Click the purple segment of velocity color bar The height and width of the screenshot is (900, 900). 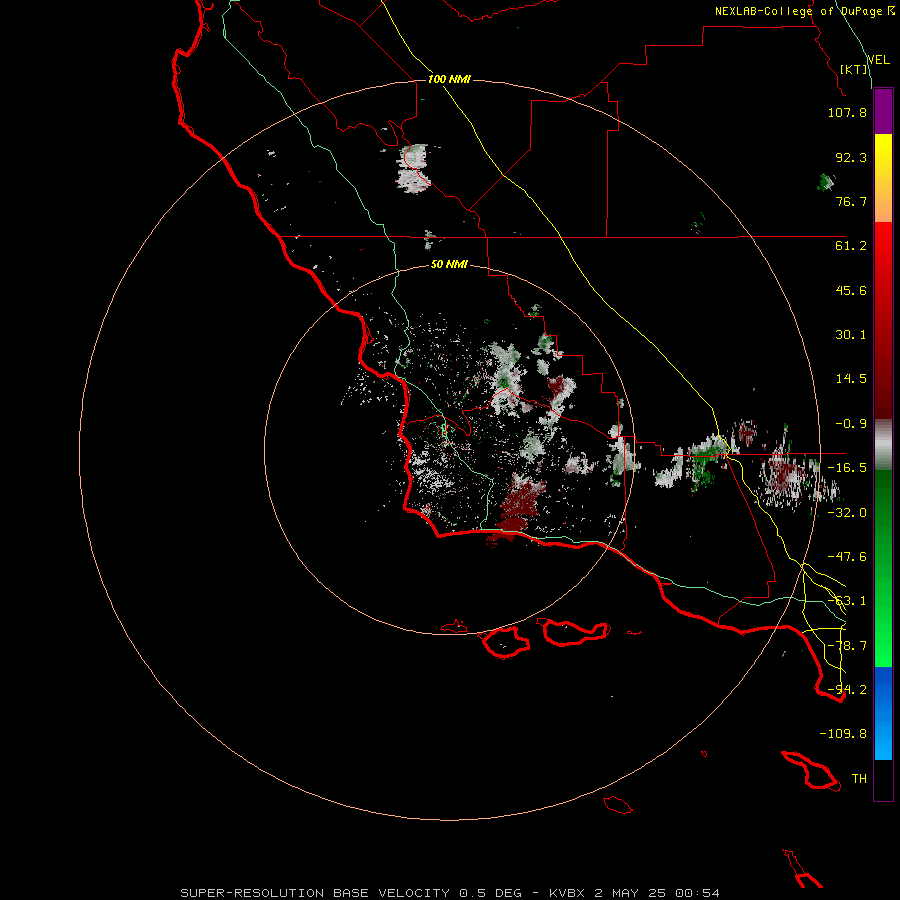tap(883, 111)
